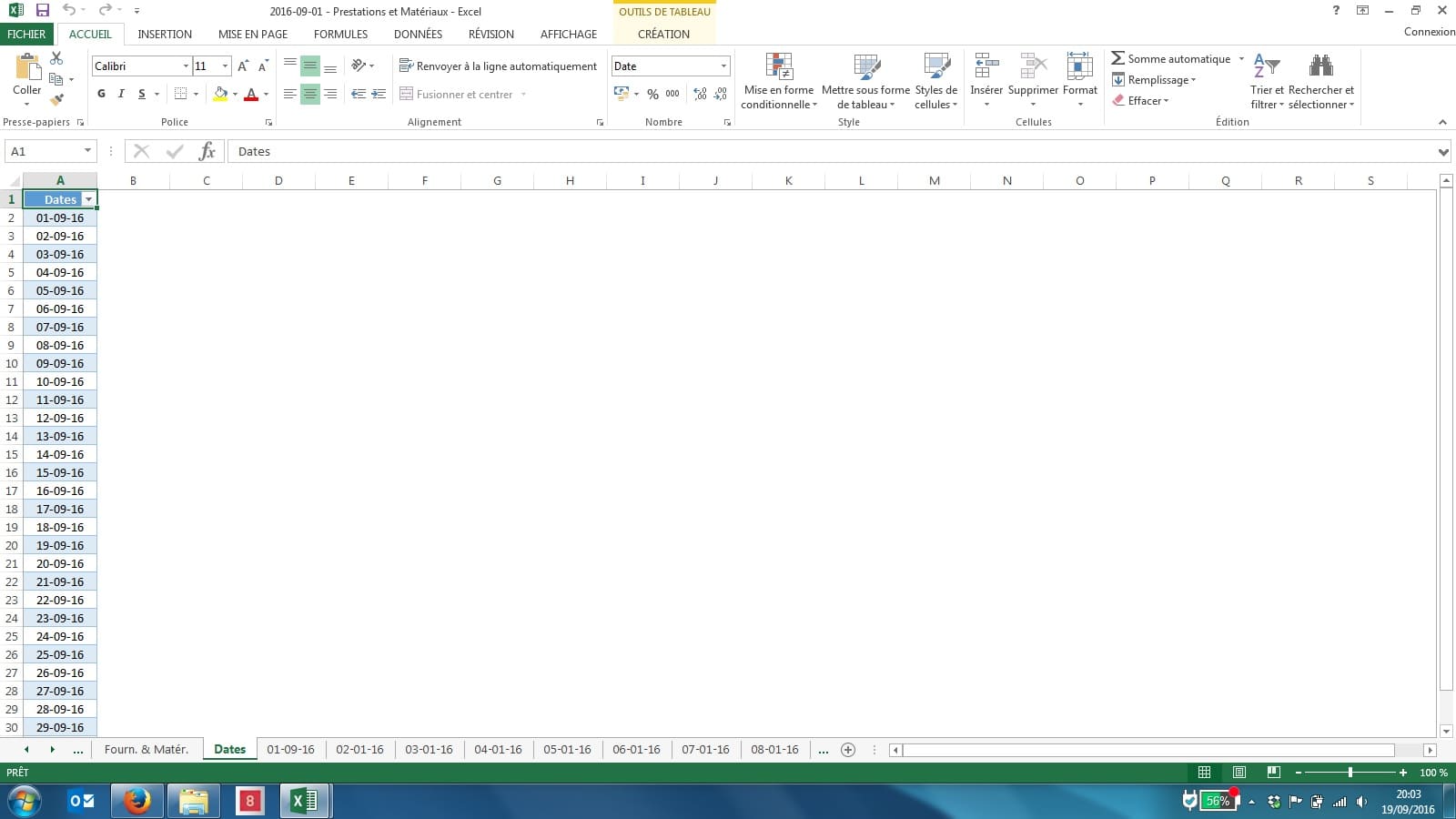Add a new sheet with plus button
The height and width of the screenshot is (819, 1456).
848,750
